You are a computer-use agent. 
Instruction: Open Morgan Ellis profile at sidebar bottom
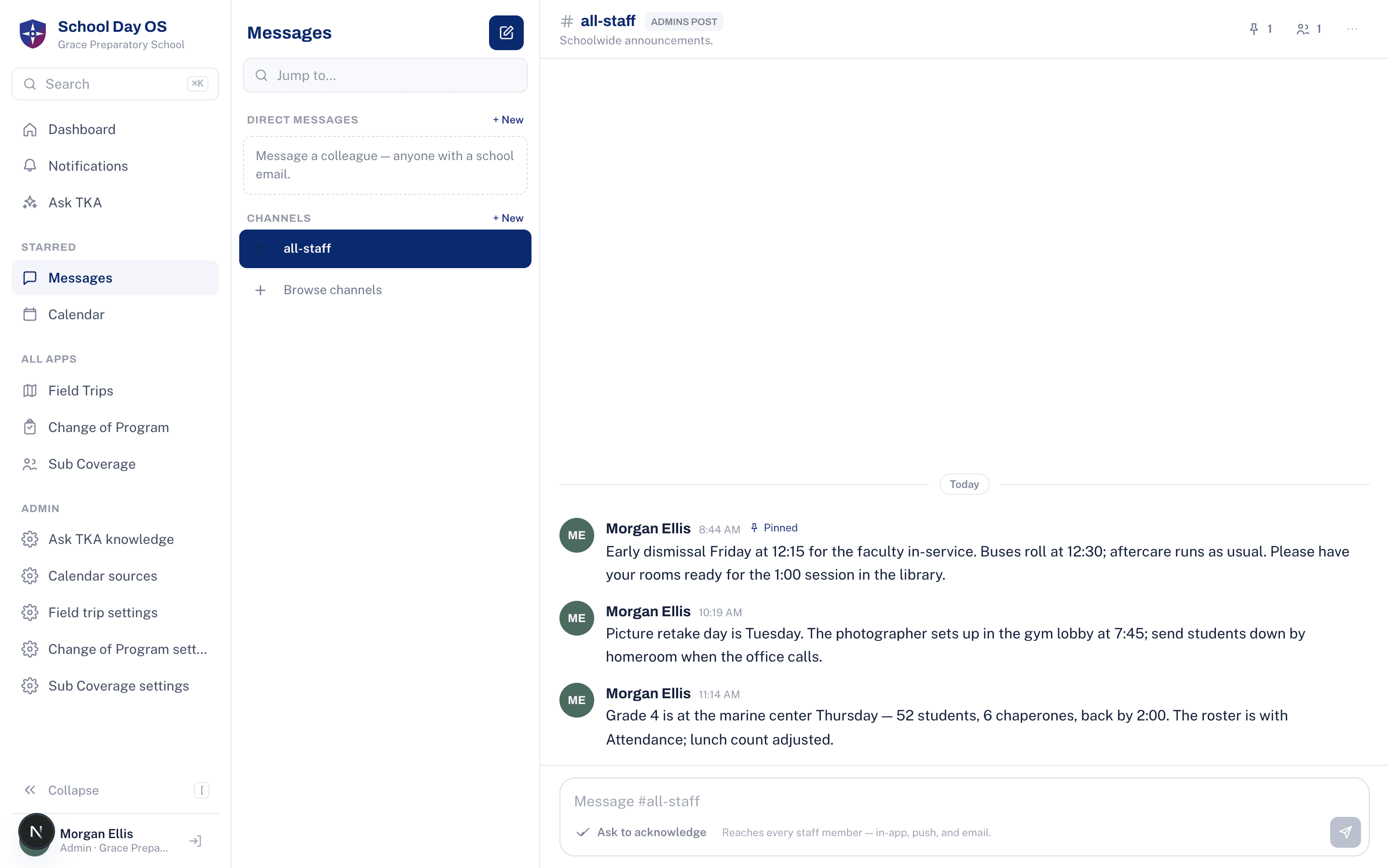coord(97,840)
